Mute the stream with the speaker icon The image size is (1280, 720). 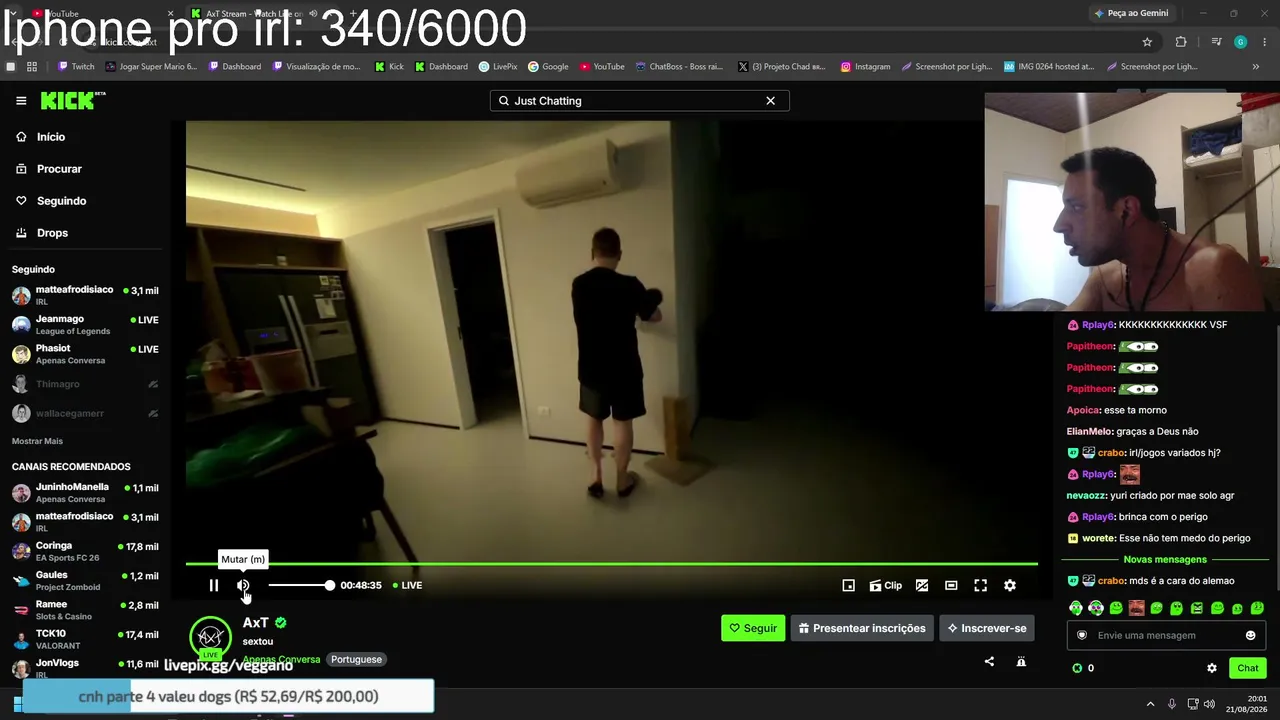pyautogui.click(x=243, y=585)
